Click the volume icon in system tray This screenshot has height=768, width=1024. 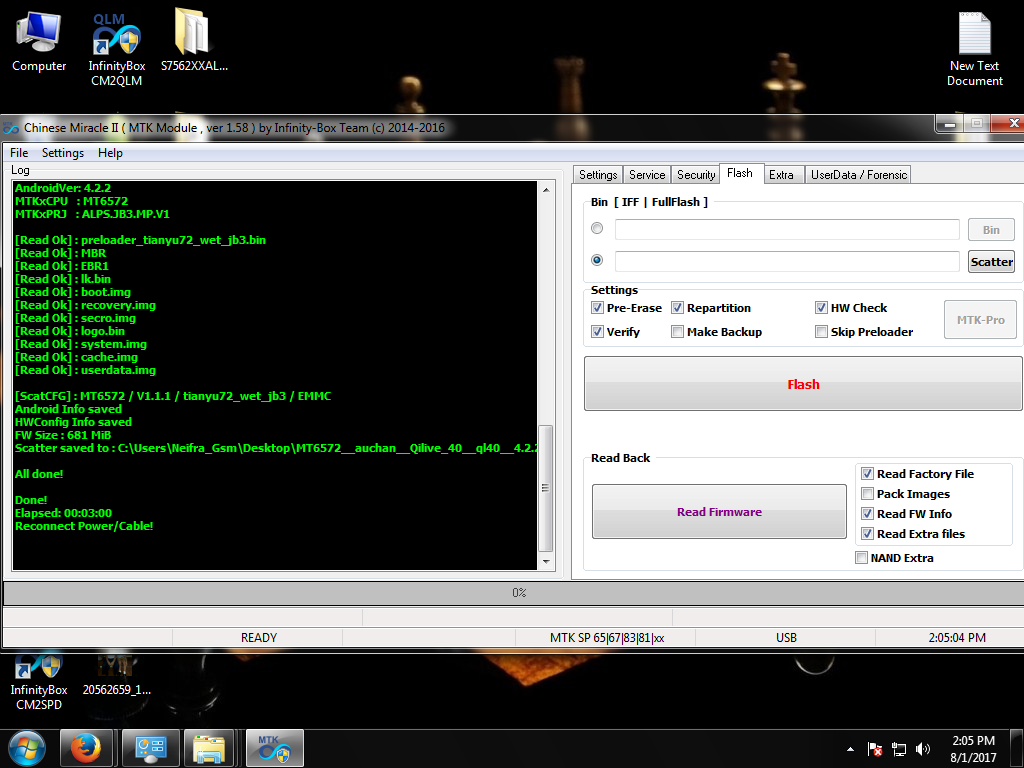tap(923, 749)
